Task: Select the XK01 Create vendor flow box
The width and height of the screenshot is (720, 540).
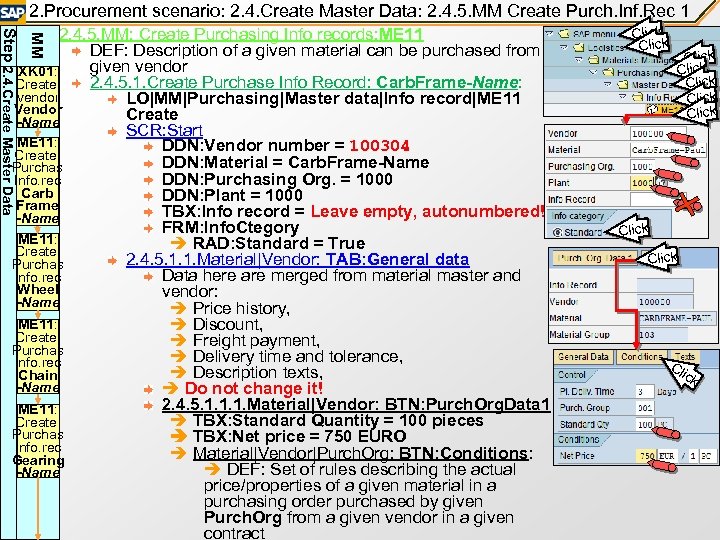Action: pyautogui.click(x=38, y=97)
